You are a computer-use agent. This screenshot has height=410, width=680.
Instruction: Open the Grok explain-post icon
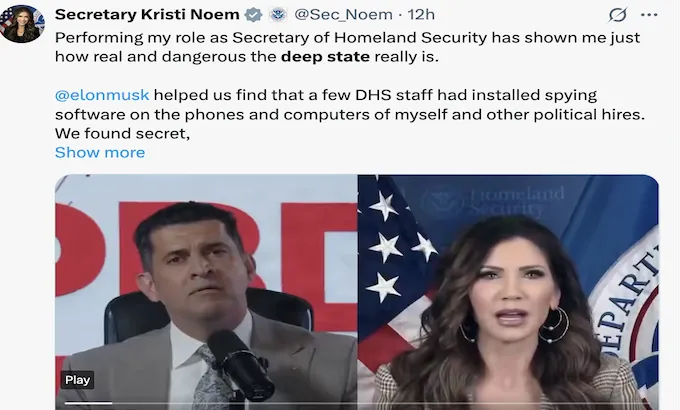coord(618,15)
